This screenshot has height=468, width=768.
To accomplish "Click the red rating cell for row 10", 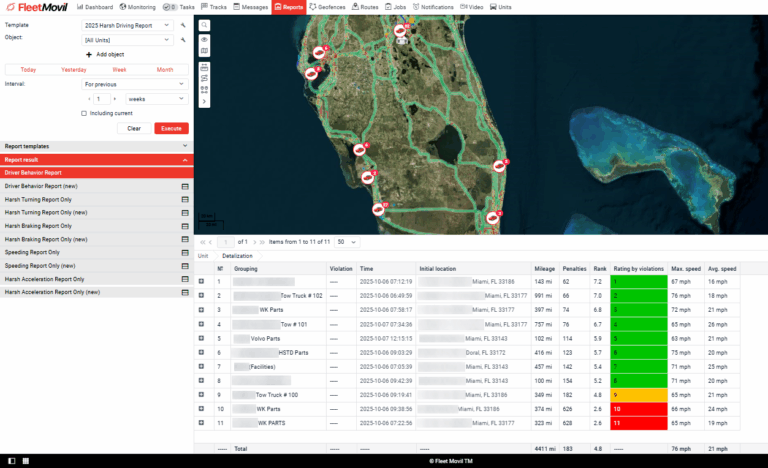I will [638, 409].
